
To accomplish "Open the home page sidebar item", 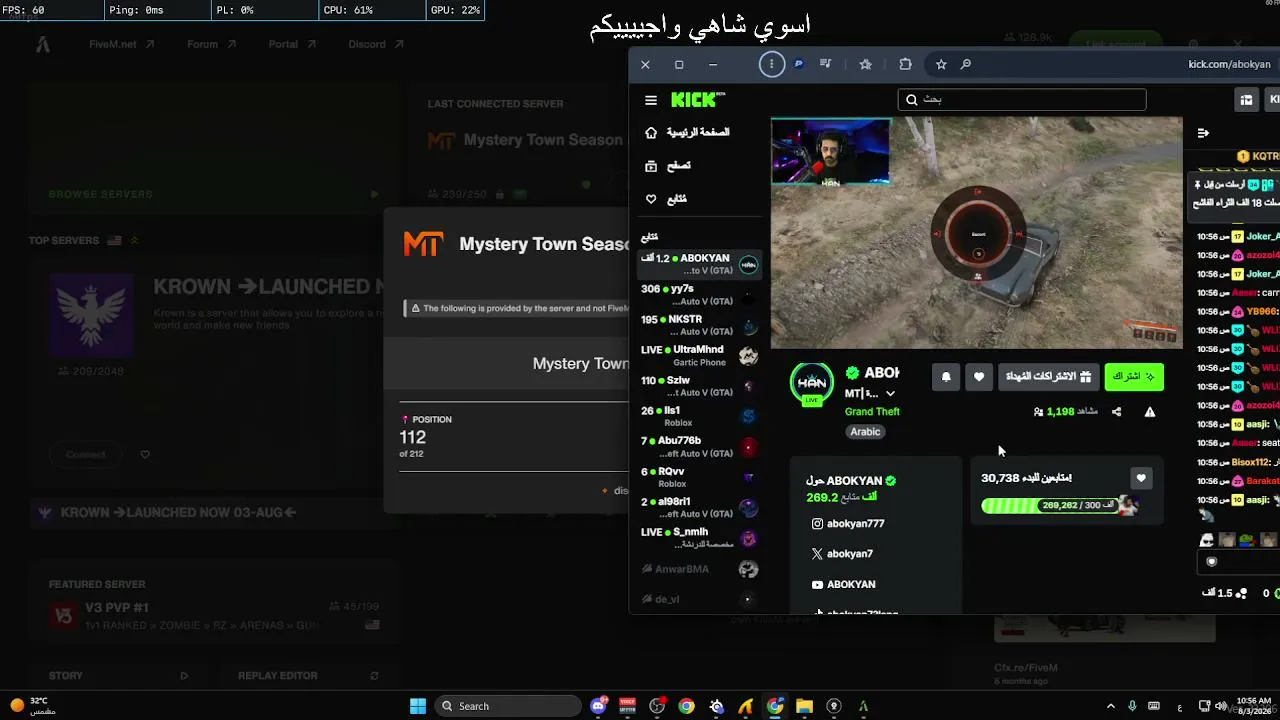I will pos(687,132).
